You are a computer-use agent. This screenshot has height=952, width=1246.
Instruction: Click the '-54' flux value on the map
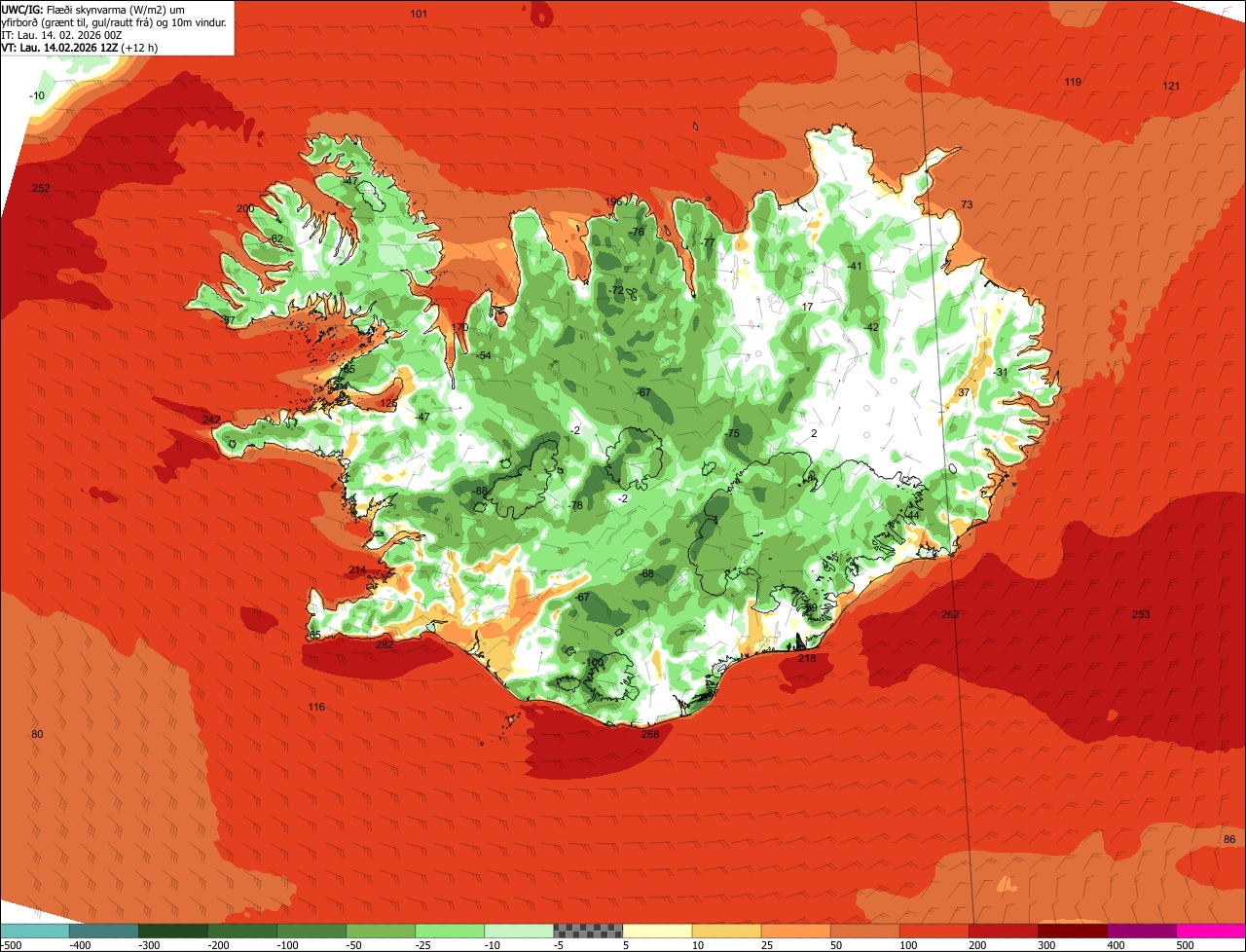(483, 355)
